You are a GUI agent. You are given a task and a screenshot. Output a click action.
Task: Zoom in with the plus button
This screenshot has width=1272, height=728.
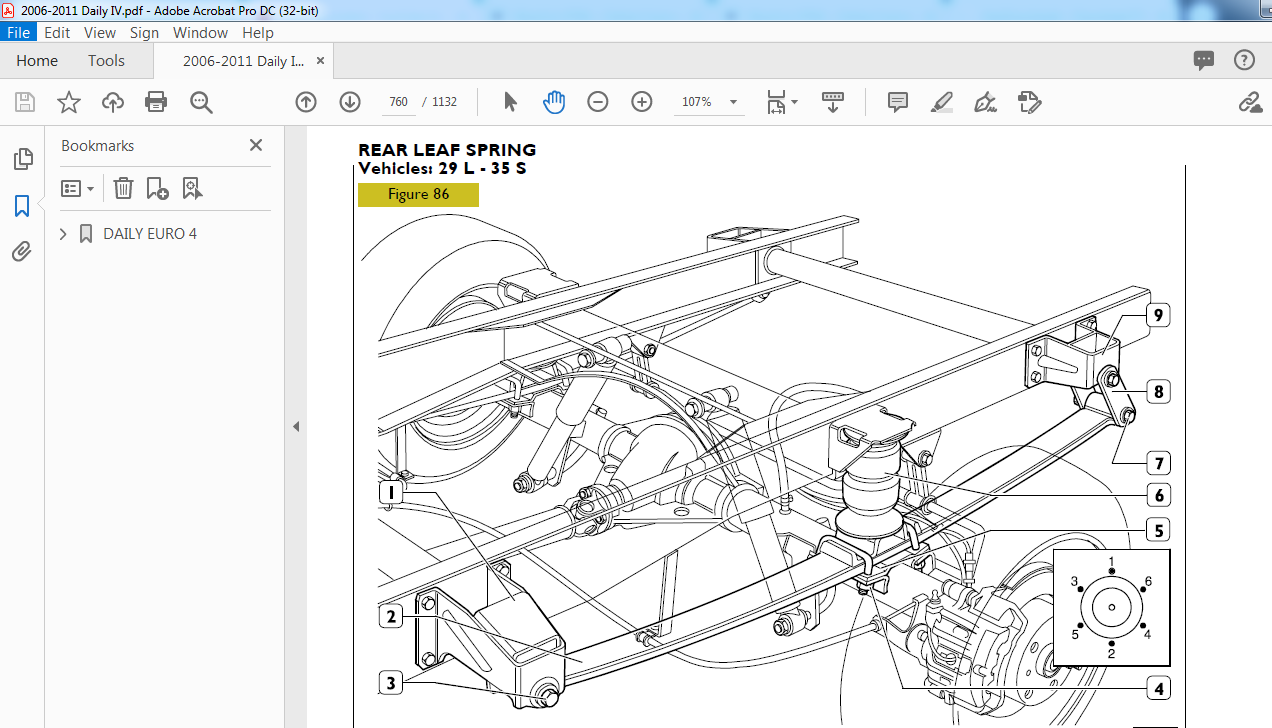click(642, 102)
